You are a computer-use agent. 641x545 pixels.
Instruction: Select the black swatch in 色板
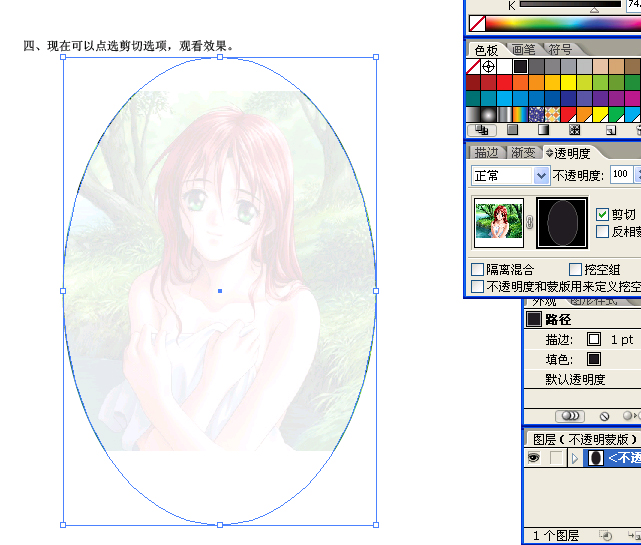(x=520, y=66)
